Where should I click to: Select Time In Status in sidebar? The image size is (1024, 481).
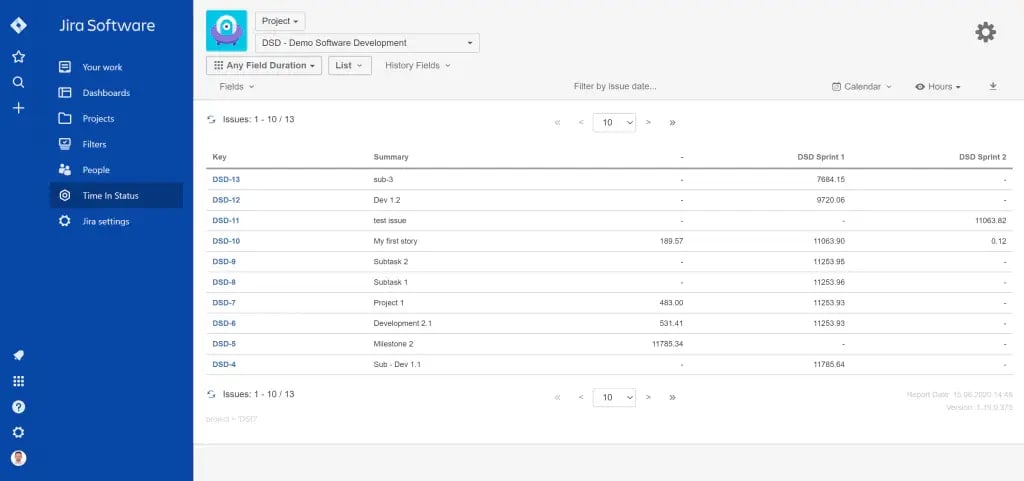[116, 195]
